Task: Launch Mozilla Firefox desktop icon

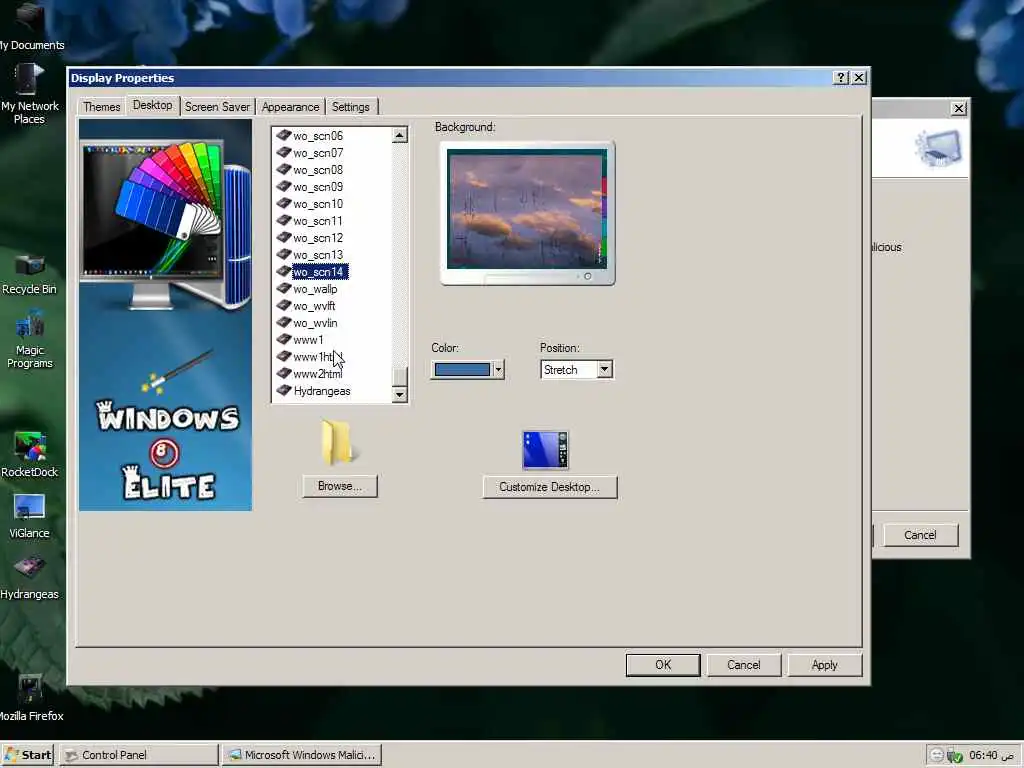Action: [30, 697]
